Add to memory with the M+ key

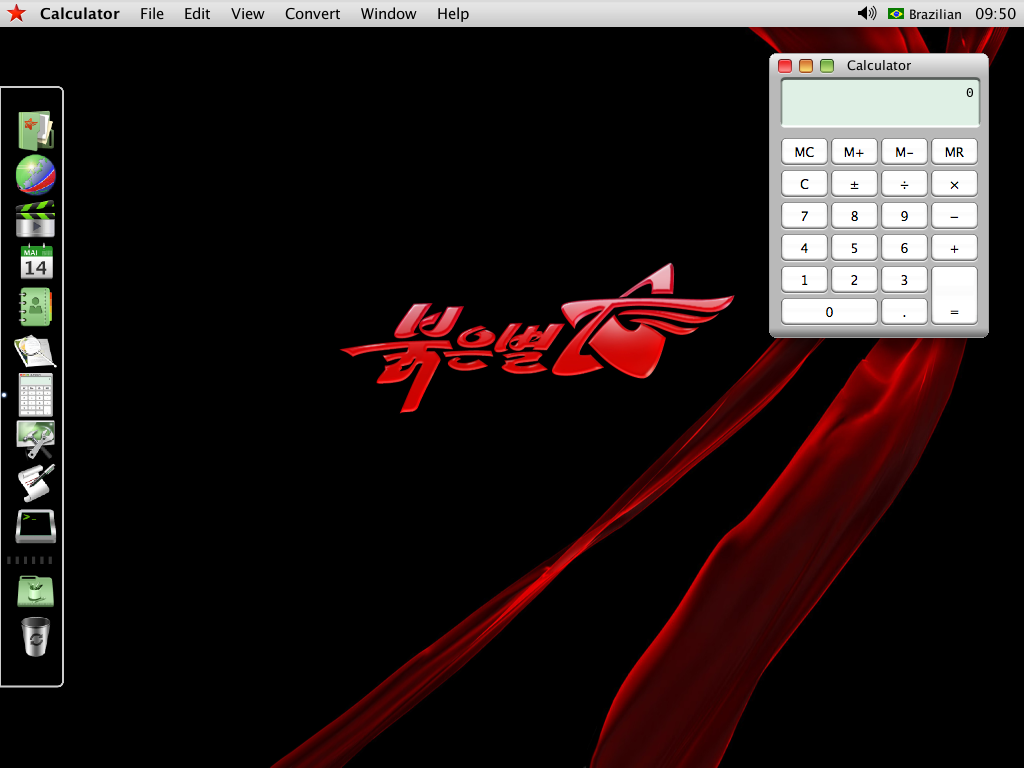pyautogui.click(x=854, y=152)
